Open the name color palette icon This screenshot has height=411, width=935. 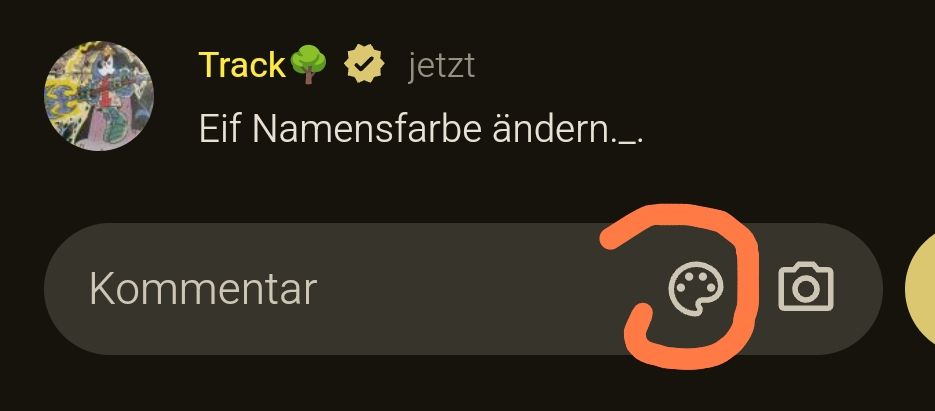coord(696,289)
